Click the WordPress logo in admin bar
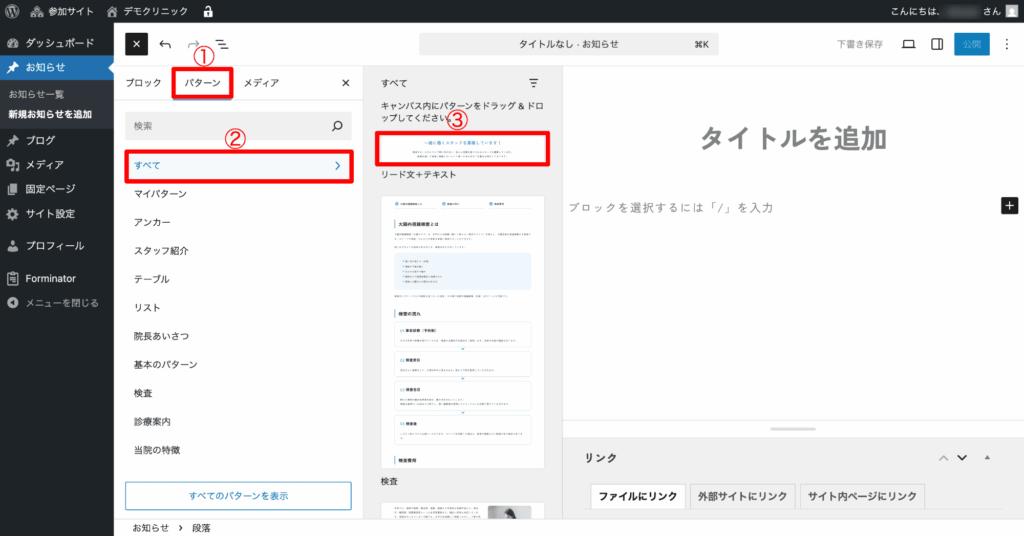This screenshot has width=1024, height=536. click(12, 12)
